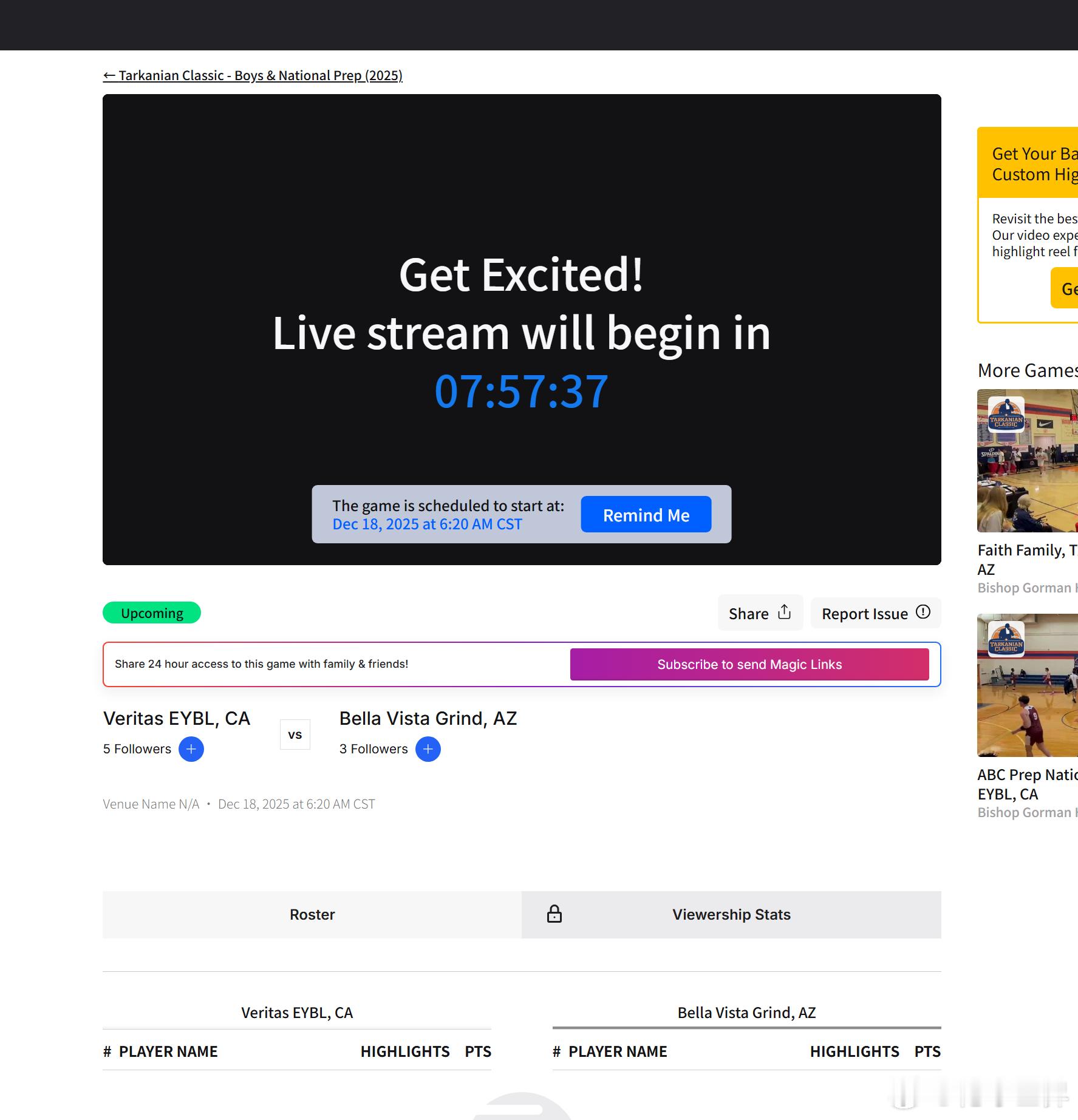The height and width of the screenshot is (1120, 1078).
Task: Click PTS header in Veritas roster table
Action: pos(478,1051)
